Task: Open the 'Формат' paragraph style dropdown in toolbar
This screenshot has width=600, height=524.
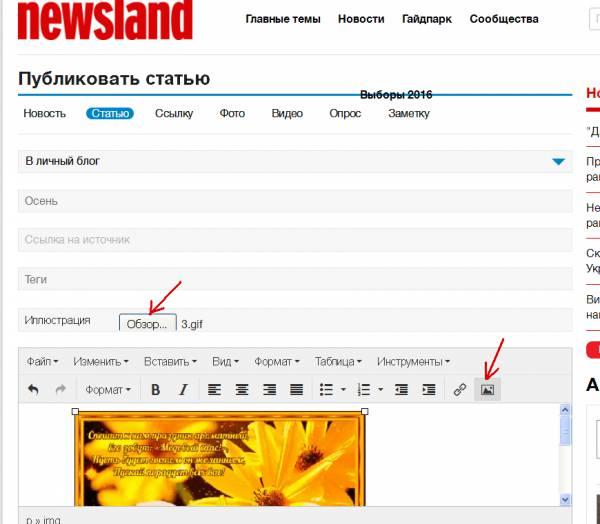Action: tap(107, 390)
